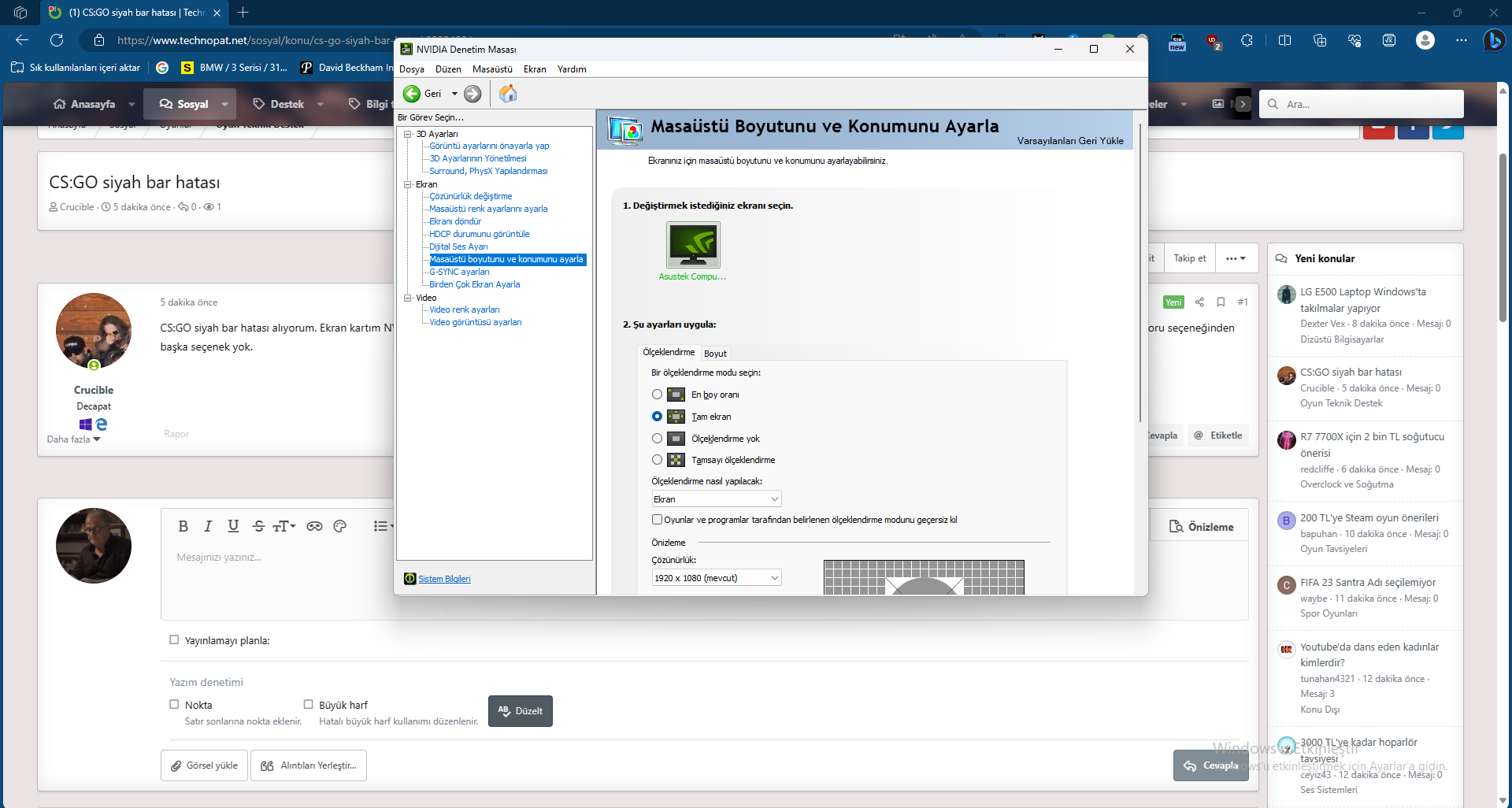
Task: Open the Math Solver icon in Edge
Action: (x=1389, y=40)
